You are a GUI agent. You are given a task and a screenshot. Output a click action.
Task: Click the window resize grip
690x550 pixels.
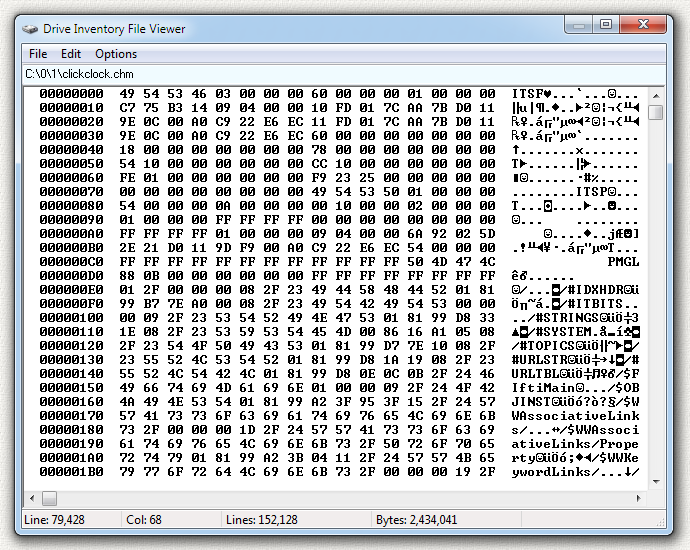click(x=661, y=522)
